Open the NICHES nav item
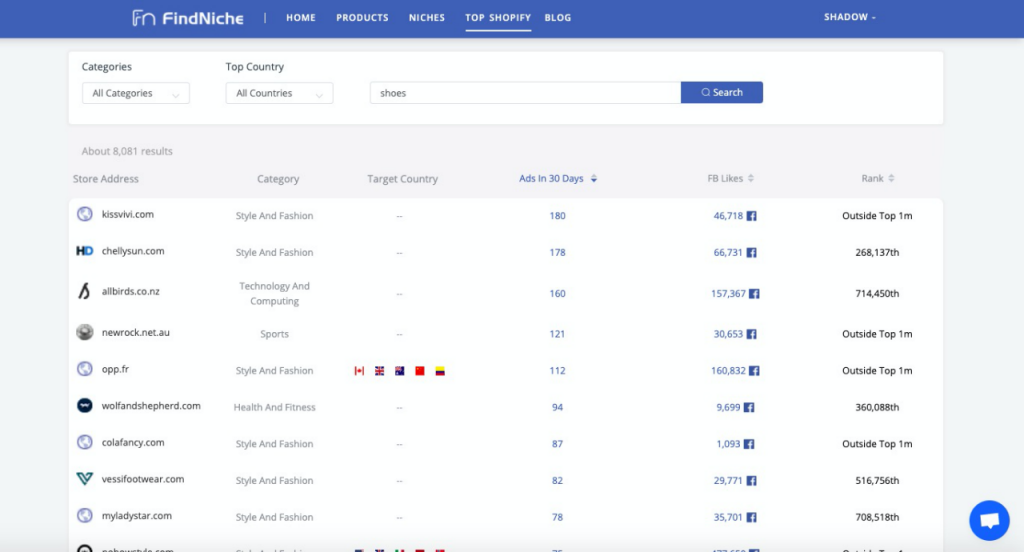 click(x=427, y=18)
